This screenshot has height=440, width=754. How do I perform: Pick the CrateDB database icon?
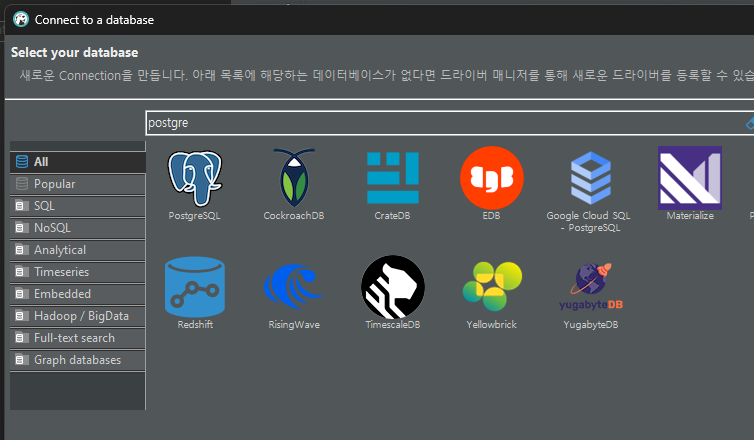[393, 178]
